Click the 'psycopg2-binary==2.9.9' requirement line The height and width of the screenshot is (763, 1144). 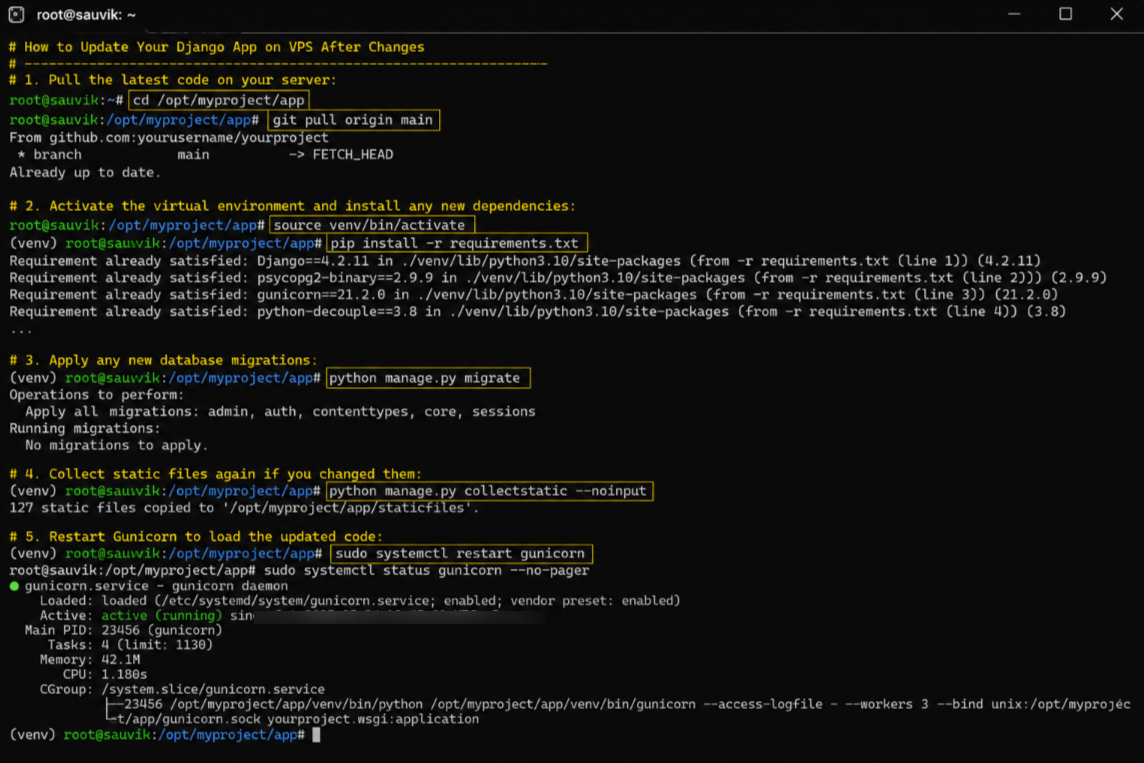[x=557, y=277]
